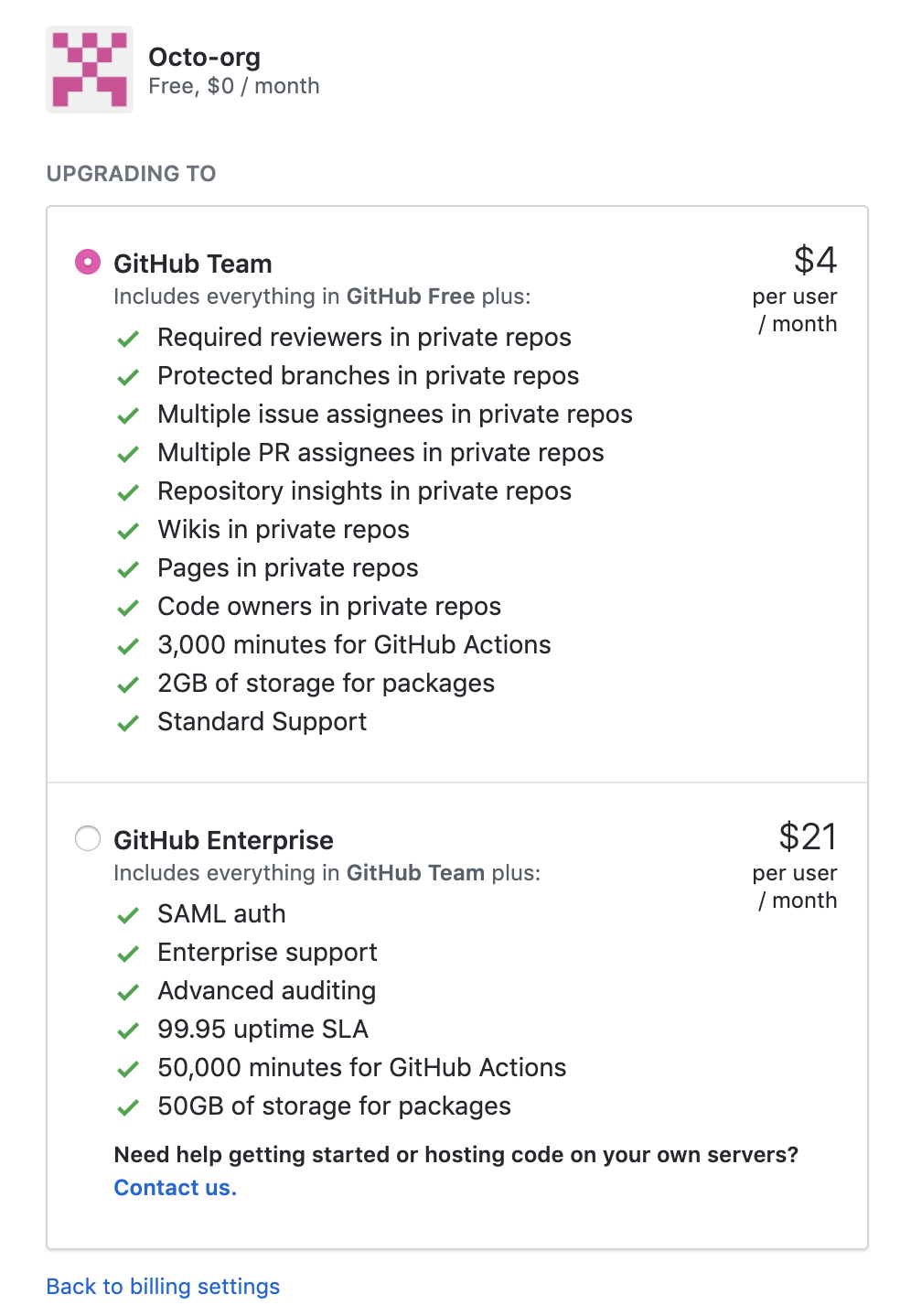Select the GitHub Enterprise plan radio button
The height and width of the screenshot is (1316, 911).
tap(88, 838)
